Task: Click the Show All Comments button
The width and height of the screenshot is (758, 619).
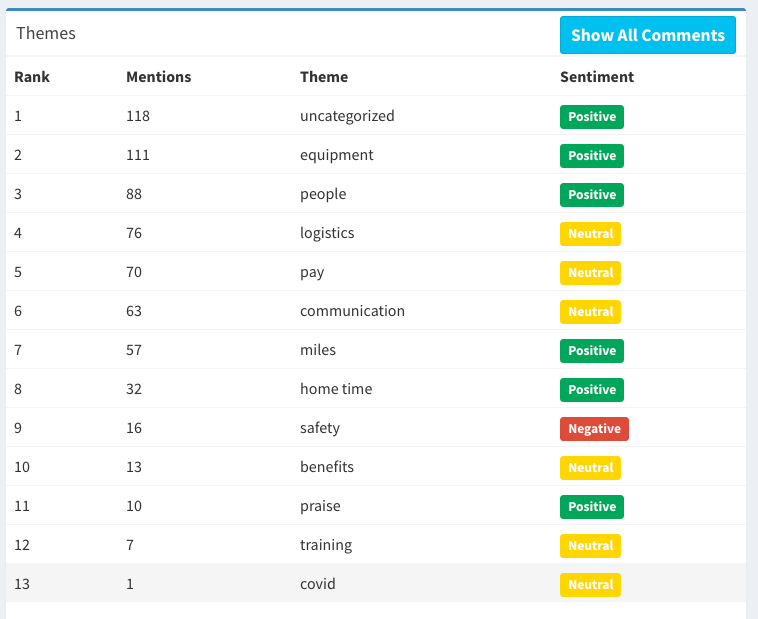Action: click(647, 35)
